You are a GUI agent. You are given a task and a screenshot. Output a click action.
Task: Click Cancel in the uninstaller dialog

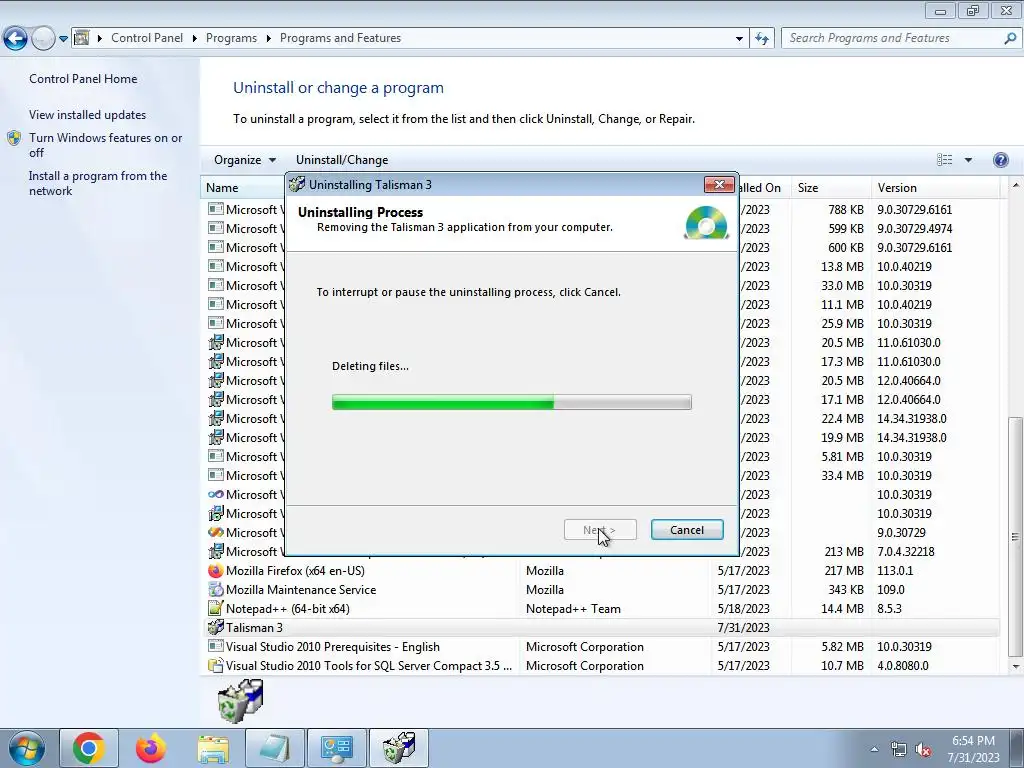tap(687, 530)
